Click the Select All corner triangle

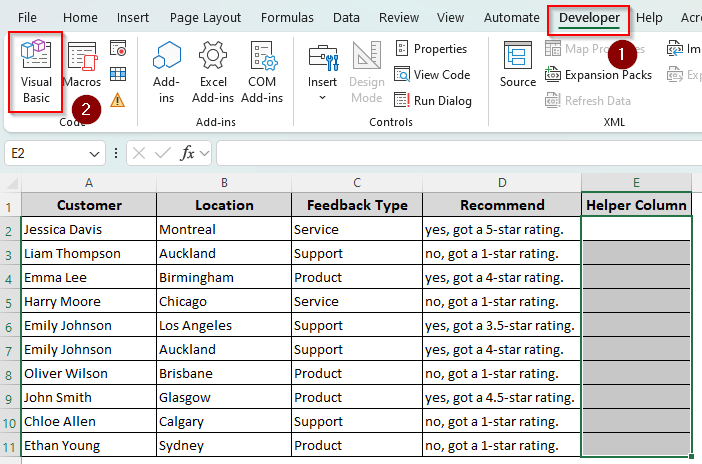click(x=12, y=183)
